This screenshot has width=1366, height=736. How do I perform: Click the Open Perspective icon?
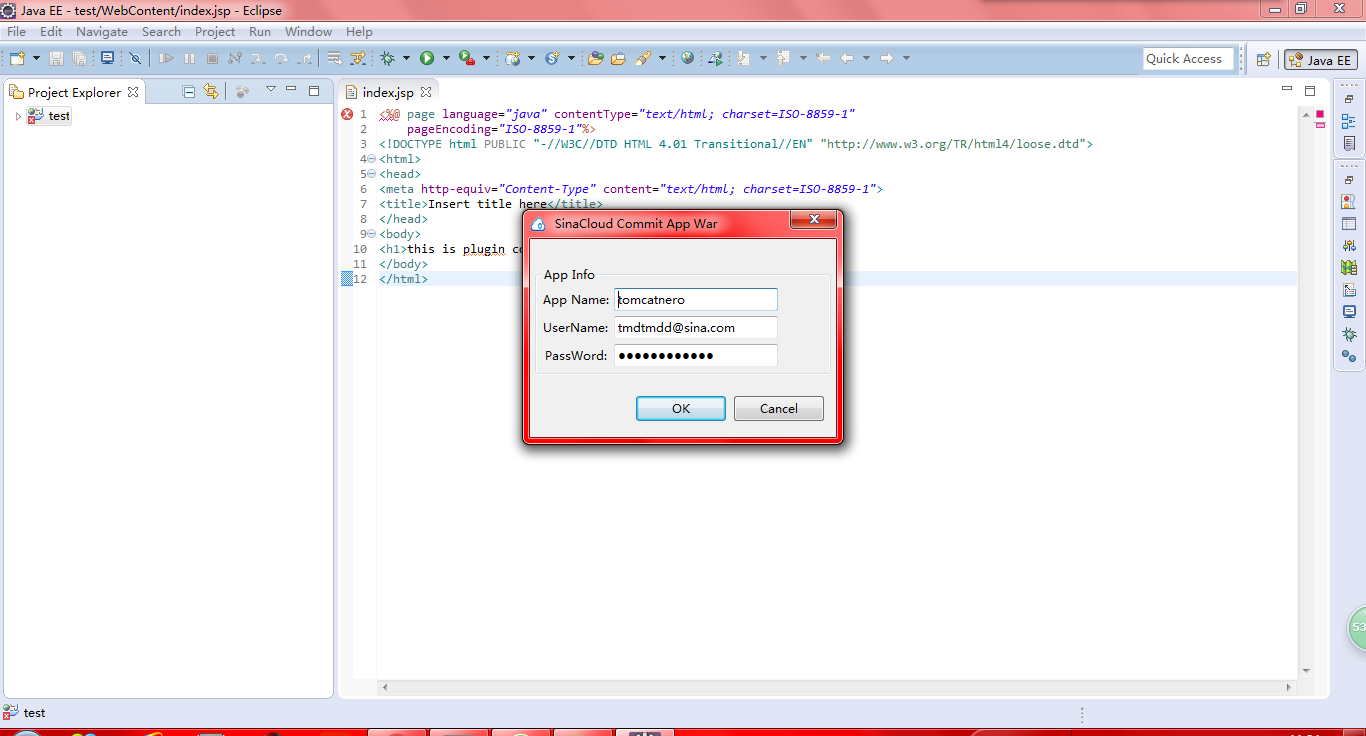1264,60
